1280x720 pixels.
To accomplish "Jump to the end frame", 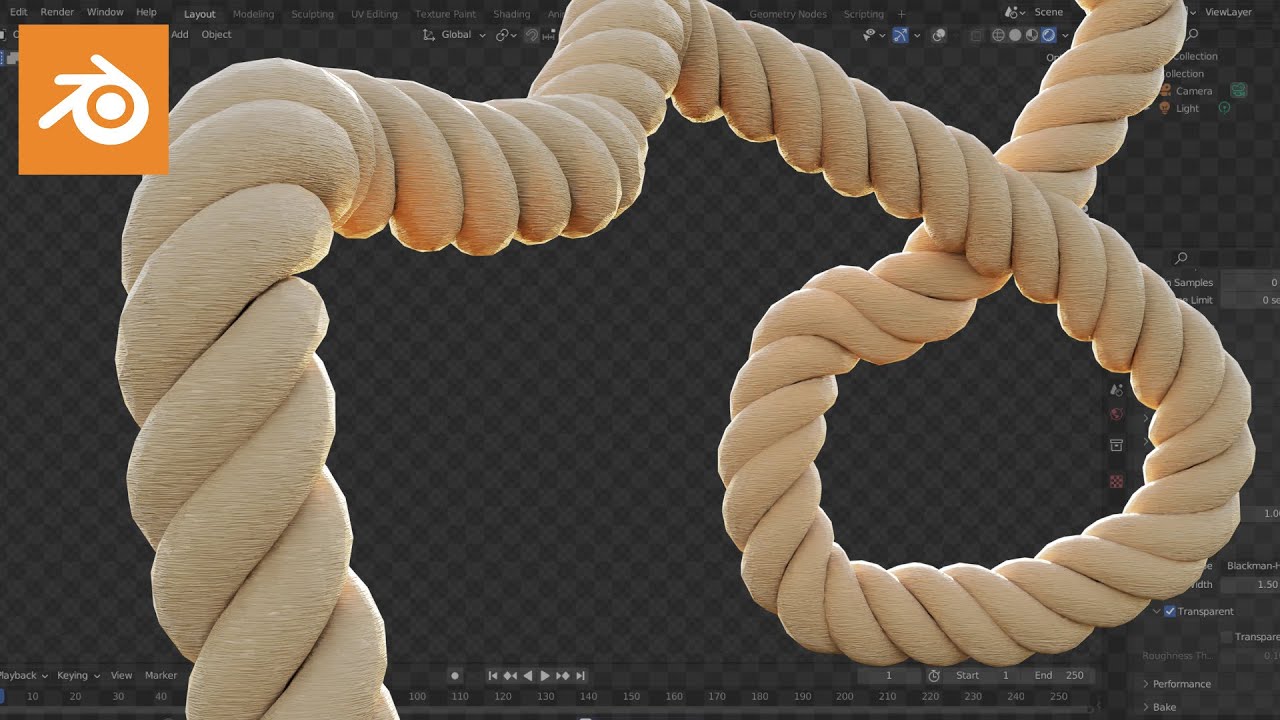I will [x=580, y=676].
